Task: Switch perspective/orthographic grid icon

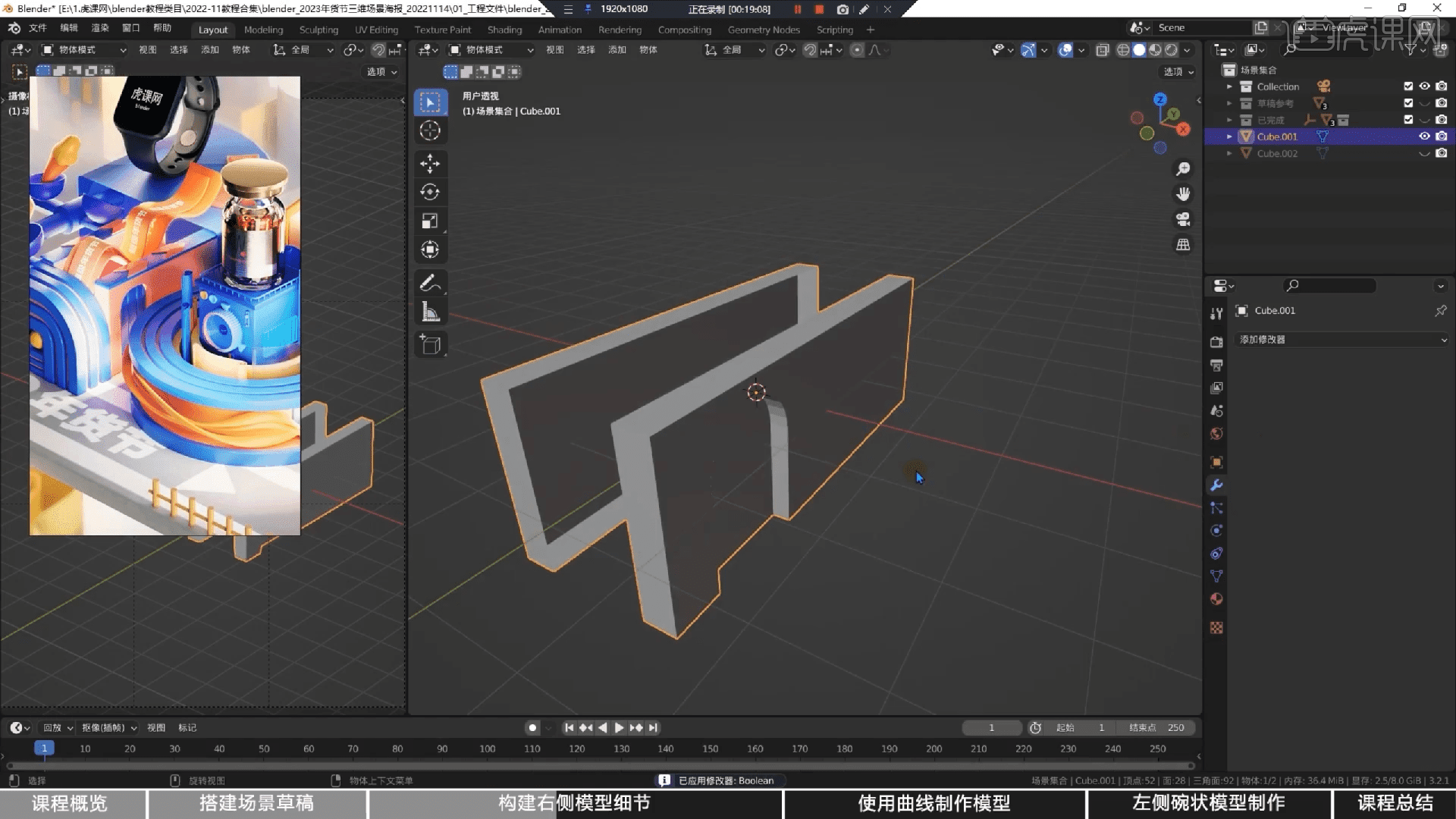Action: coord(1183,245)
